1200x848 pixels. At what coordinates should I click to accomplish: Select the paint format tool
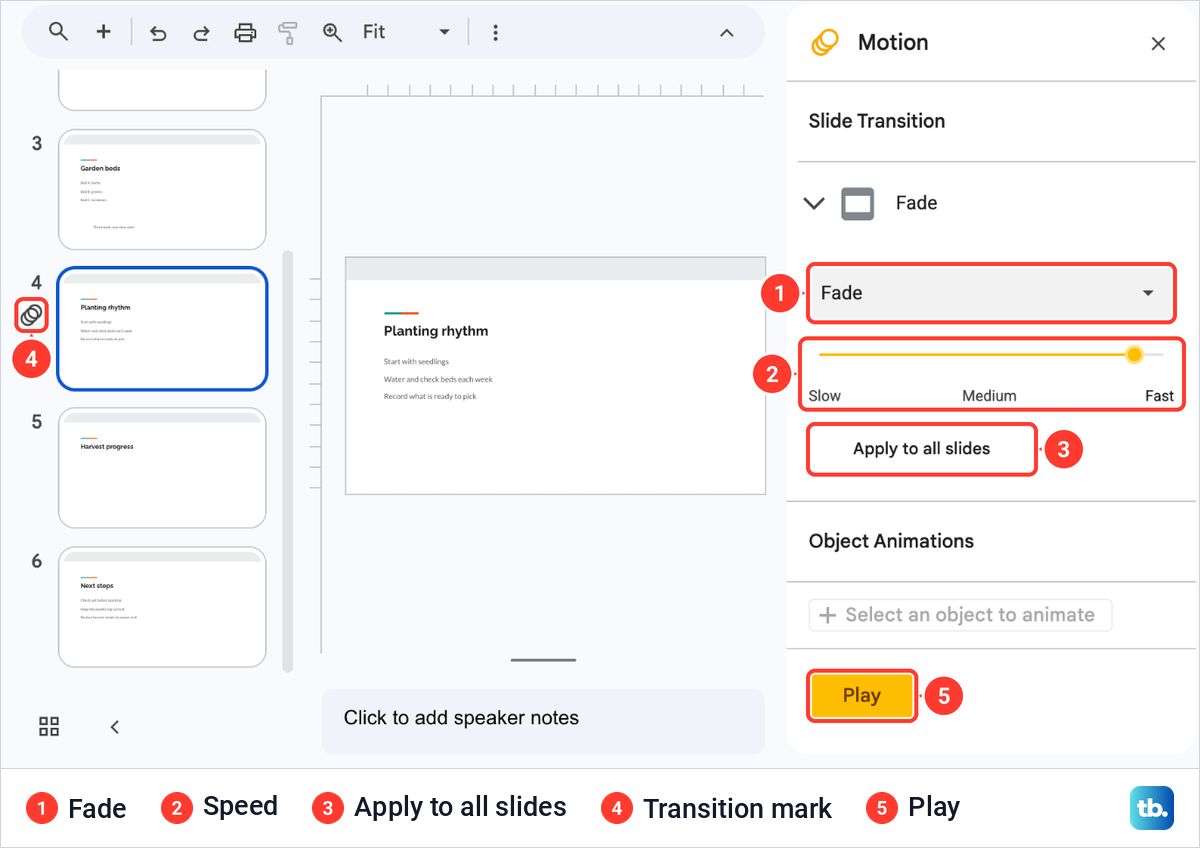coord(288,33)
